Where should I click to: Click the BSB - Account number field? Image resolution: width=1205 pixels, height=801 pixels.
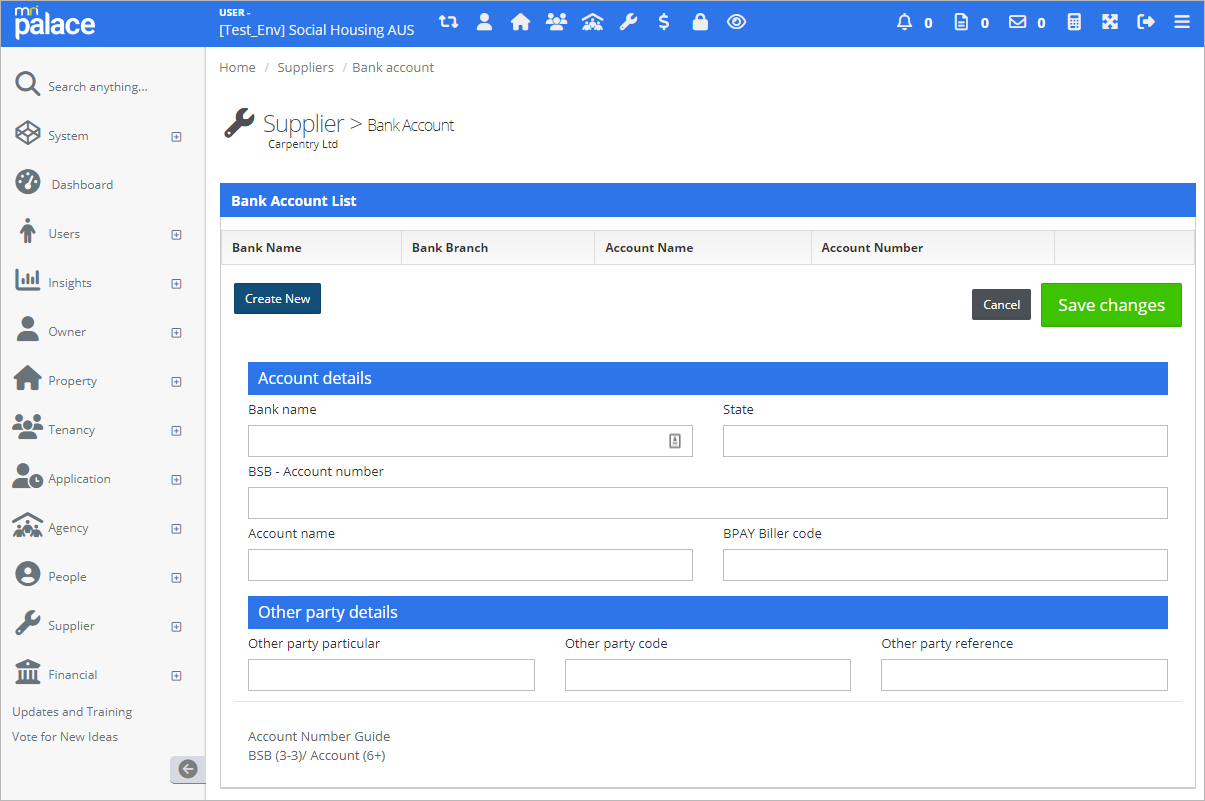tap(708, 503)
